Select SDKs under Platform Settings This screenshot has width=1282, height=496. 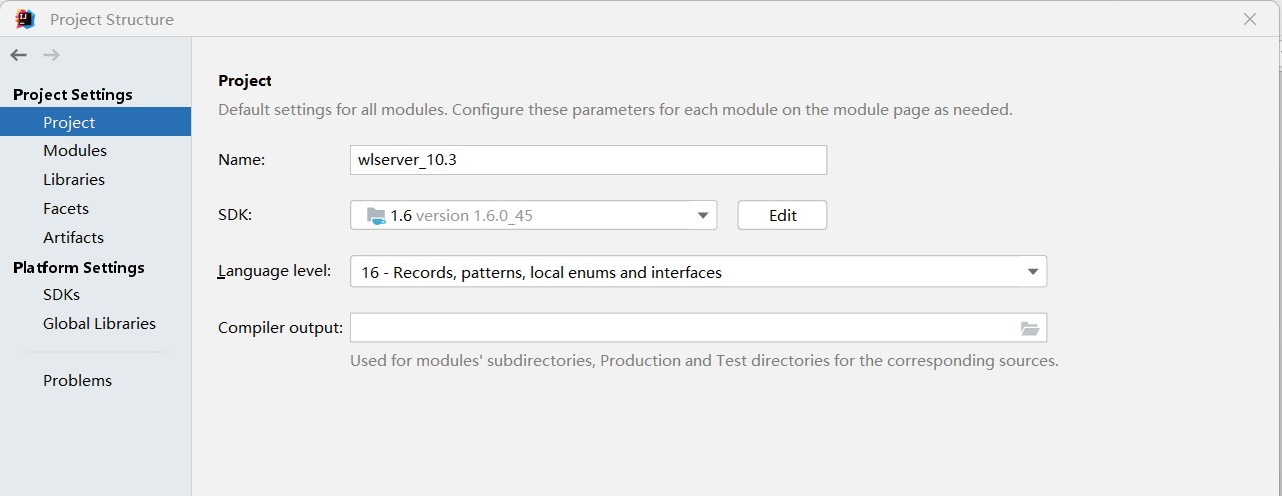tap(61, 294)
